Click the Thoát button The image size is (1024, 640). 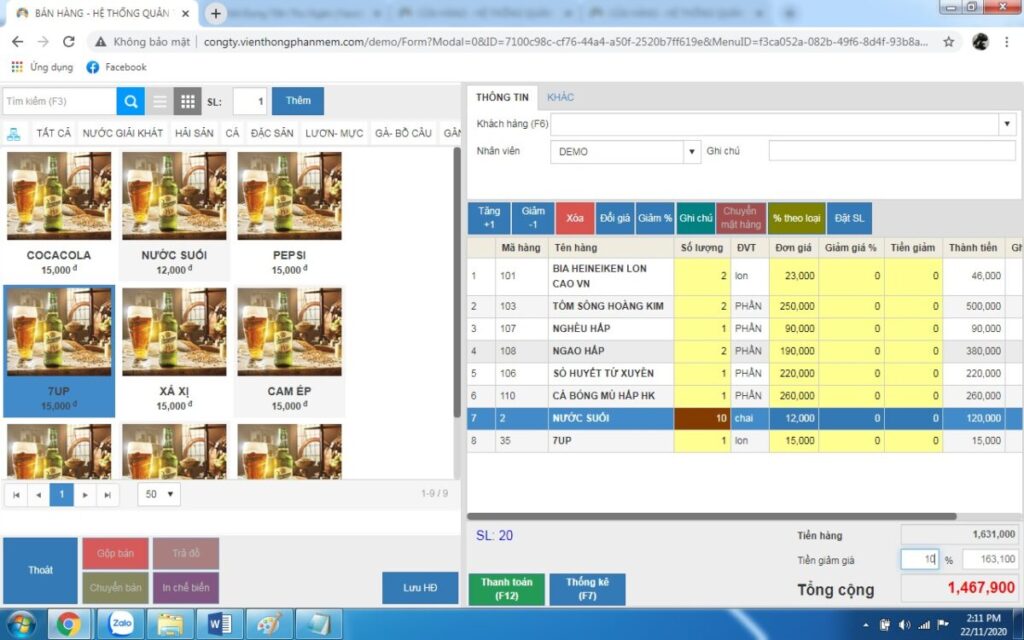coord(40,570)
